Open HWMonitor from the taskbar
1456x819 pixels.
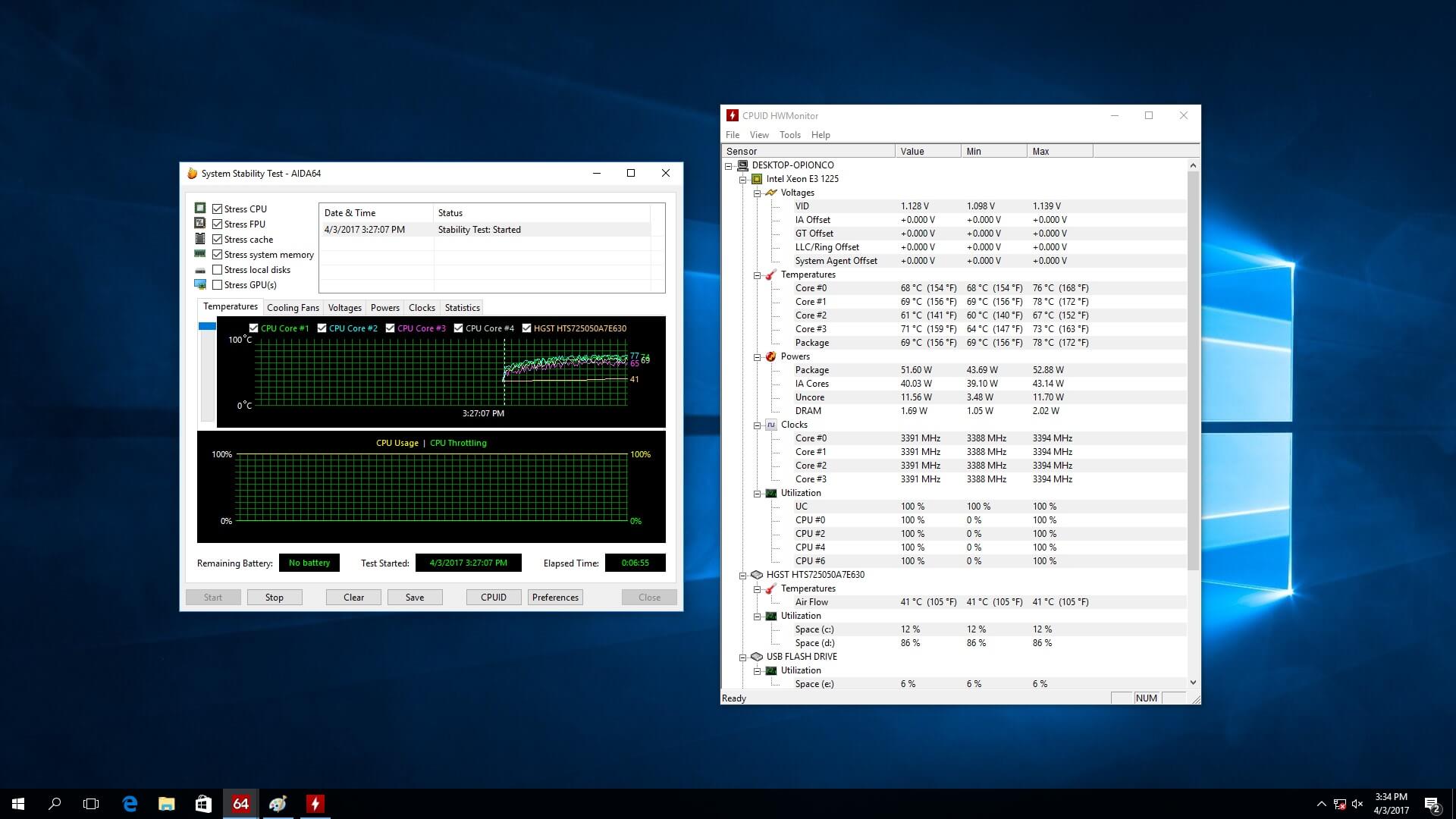pos(315,804)
